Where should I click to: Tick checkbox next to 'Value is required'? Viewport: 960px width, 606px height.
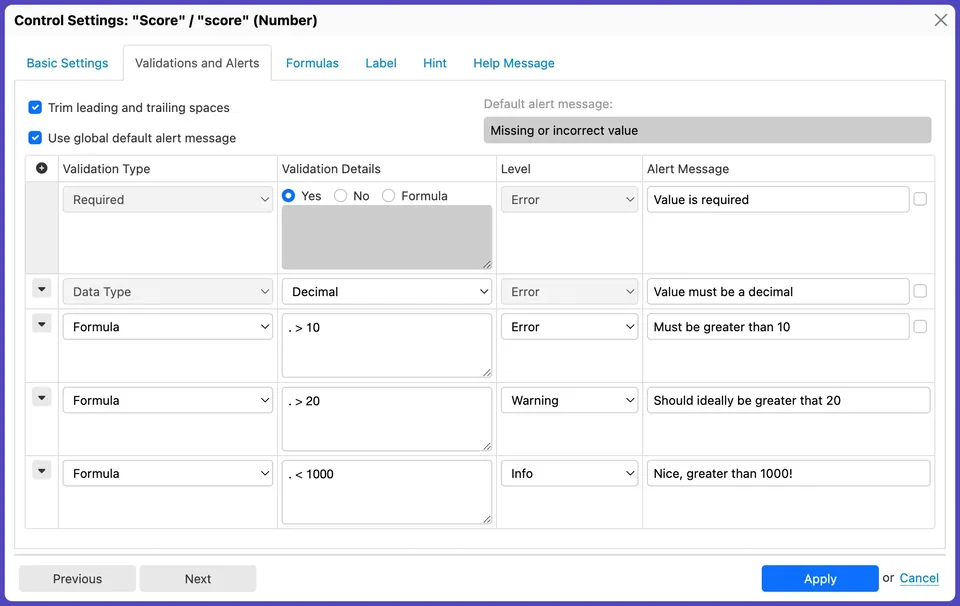point(920,199)
